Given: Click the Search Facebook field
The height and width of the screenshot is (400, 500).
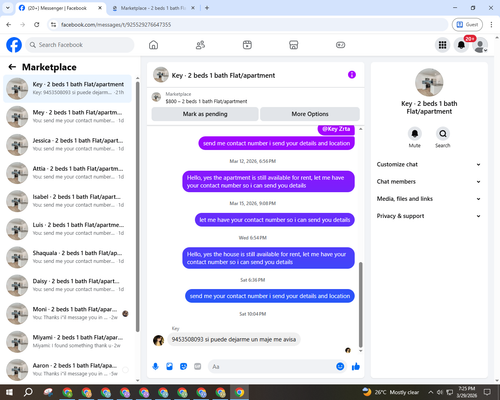Looking at the screenshot, I should click(x=80, y=45).
